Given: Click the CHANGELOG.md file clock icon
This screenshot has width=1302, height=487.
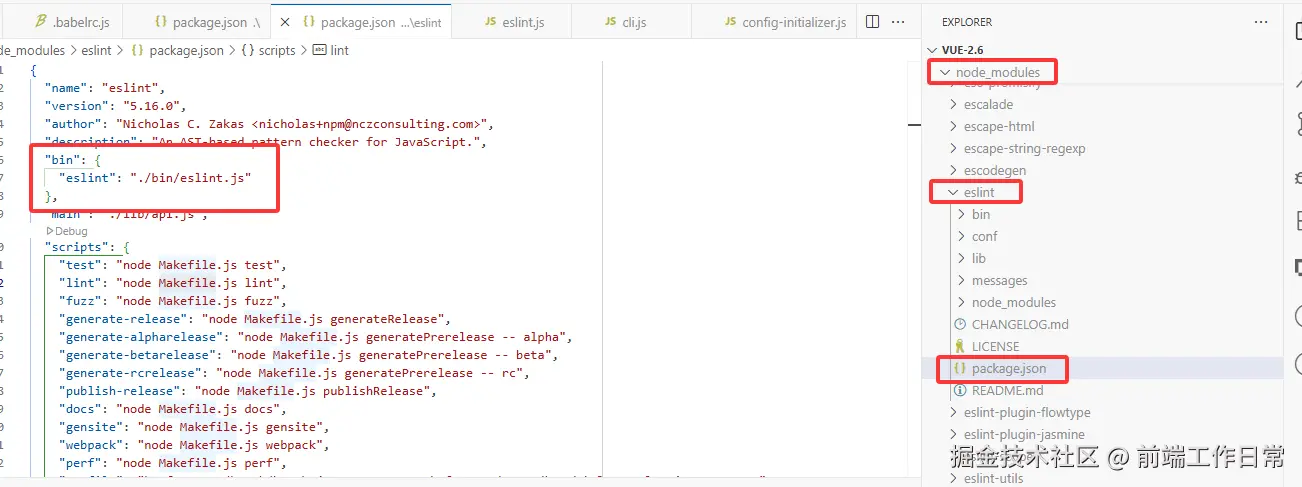Looking at the screenshot, I should [x=961, y=324].
